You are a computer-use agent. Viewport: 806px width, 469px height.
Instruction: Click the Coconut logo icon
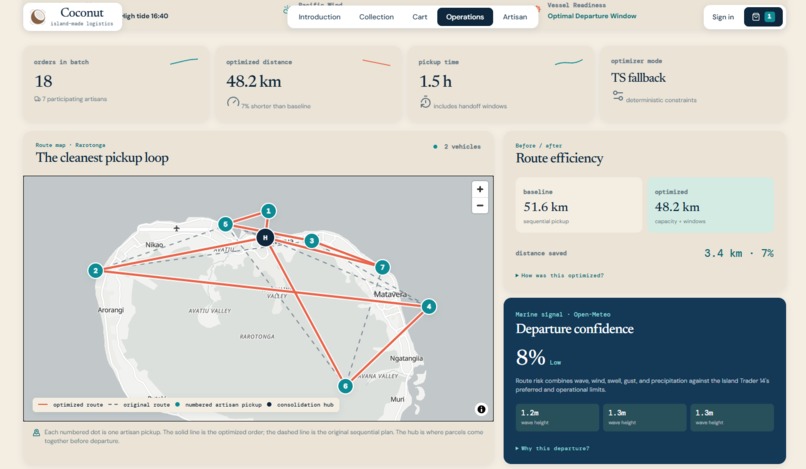(38, 17)
